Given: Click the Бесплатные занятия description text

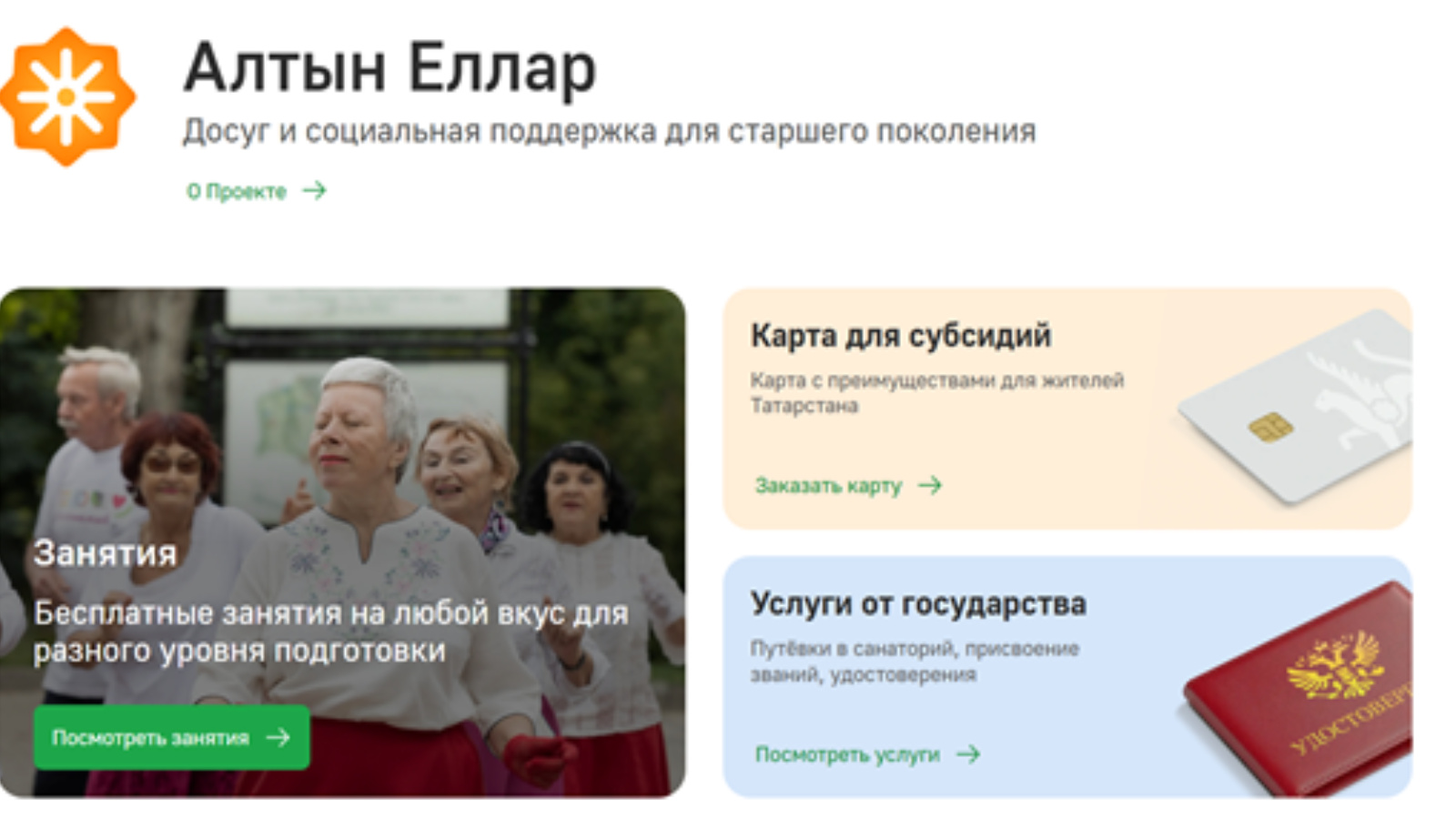Looking at the screenshot, I should point(330,632).
